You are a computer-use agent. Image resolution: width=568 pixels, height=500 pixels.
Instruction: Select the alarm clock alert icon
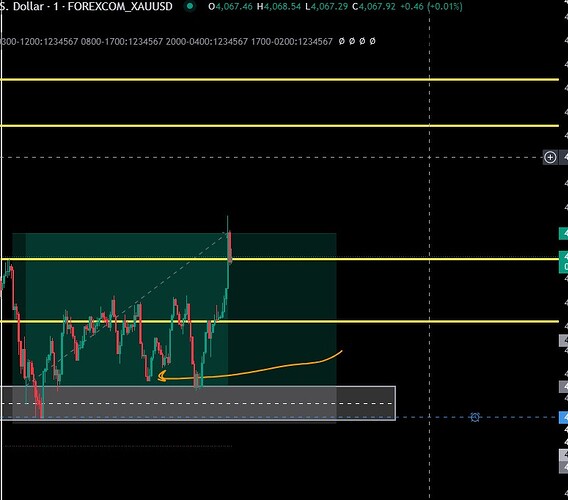pyautogui.click(x=475, y=417)
